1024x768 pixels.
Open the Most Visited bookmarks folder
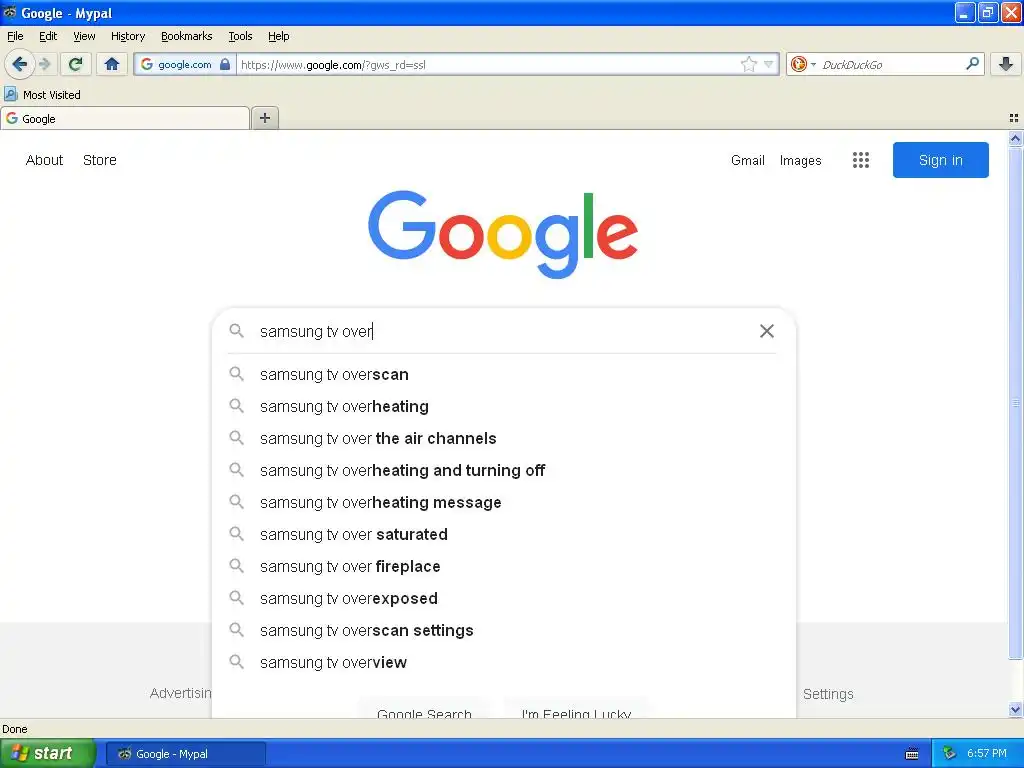pos(42,95)
